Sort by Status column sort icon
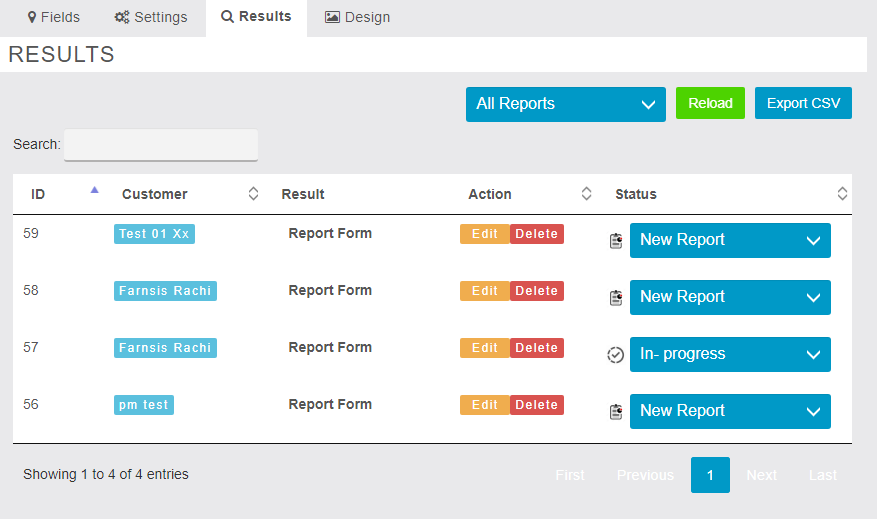 tap(842, 194)
